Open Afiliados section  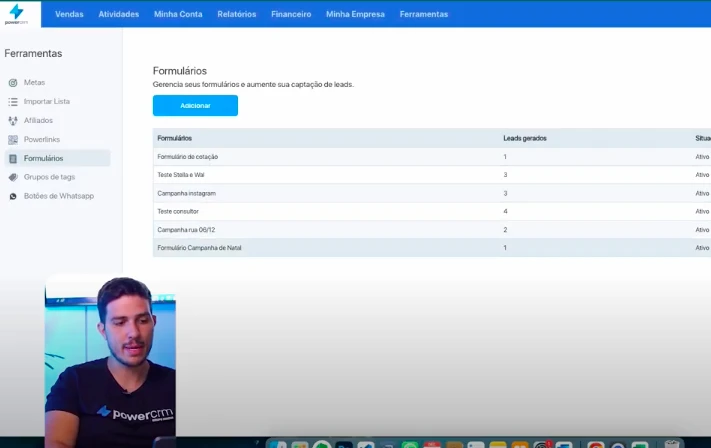point(39,121)
